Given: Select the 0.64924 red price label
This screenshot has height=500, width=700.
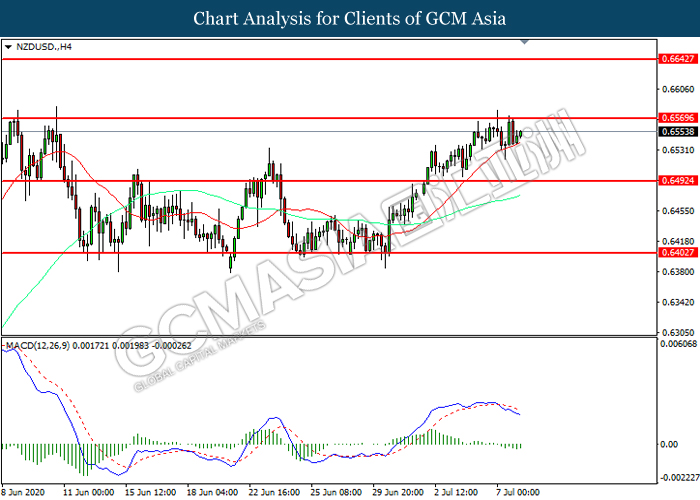Looking at the screenshot, I should (x=678, y=181).
